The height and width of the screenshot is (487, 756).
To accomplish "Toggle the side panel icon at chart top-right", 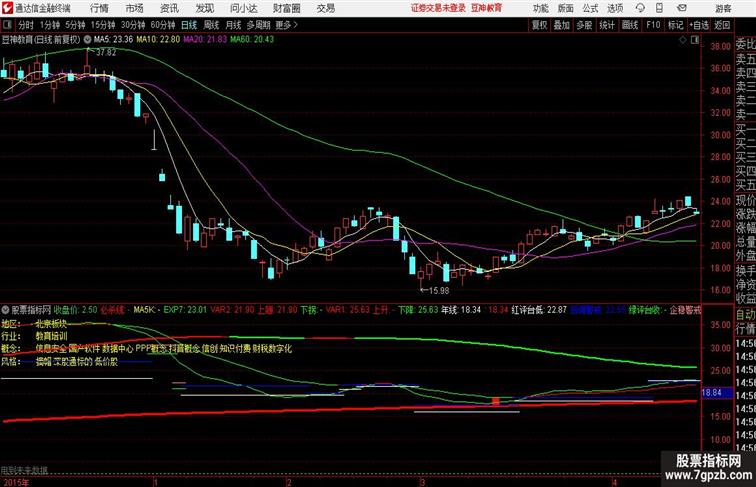I will point(695,40).
